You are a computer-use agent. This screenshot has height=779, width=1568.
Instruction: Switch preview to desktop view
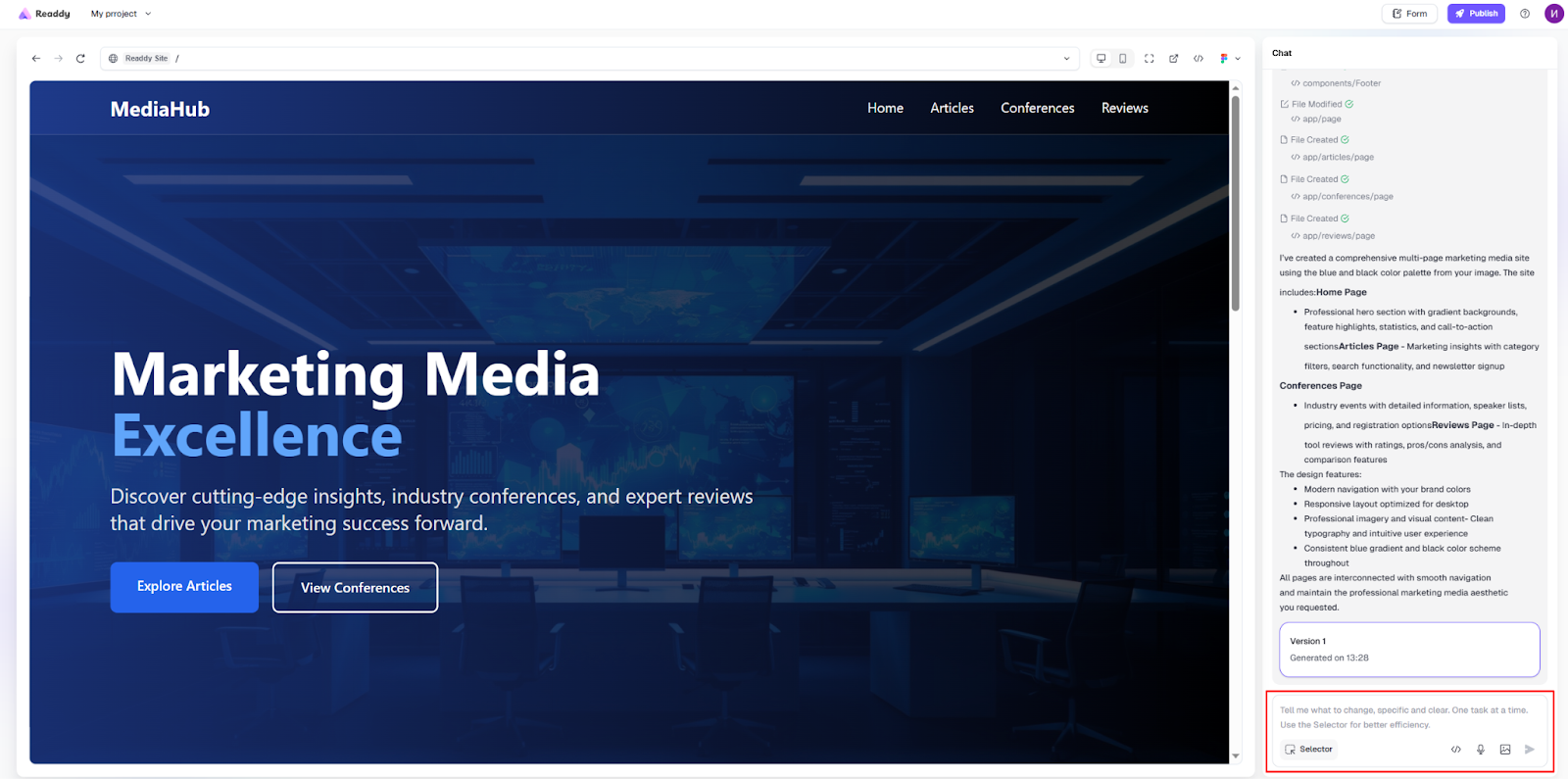[x=1102, y=59]
